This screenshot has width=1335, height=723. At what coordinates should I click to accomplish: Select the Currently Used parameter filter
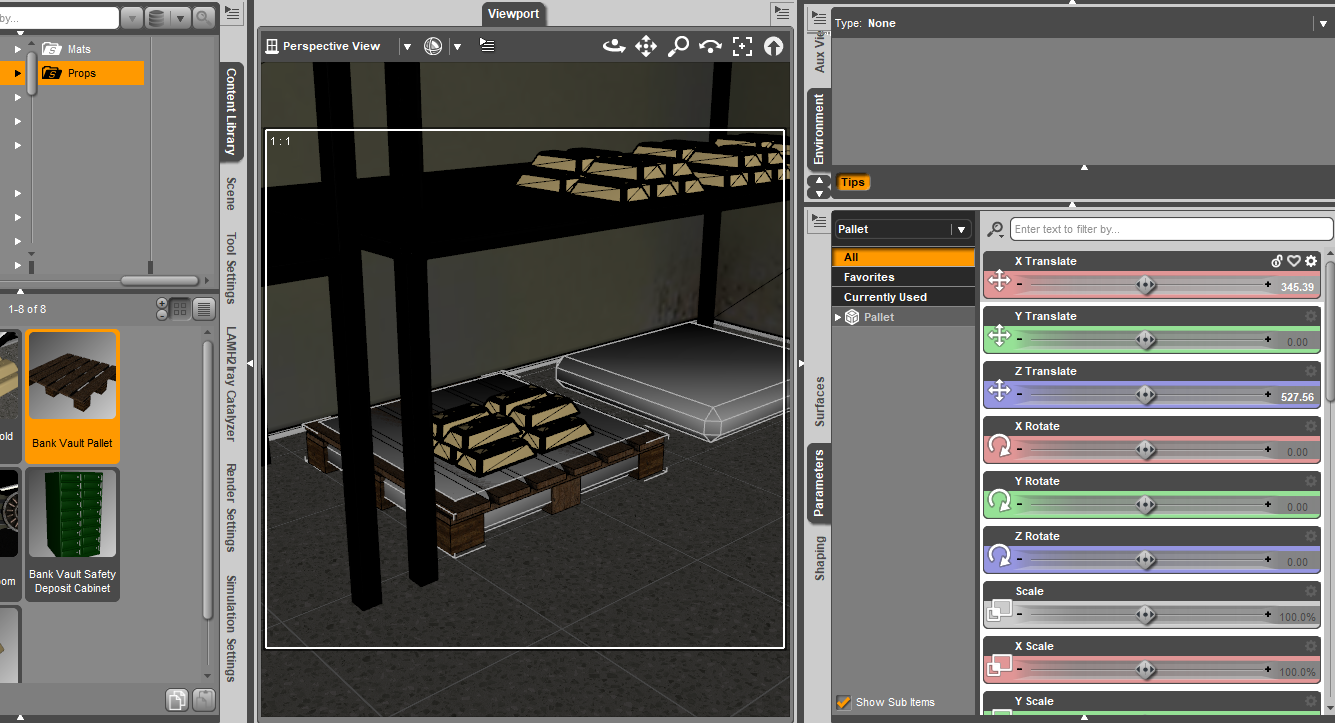[x=885, y=297]
